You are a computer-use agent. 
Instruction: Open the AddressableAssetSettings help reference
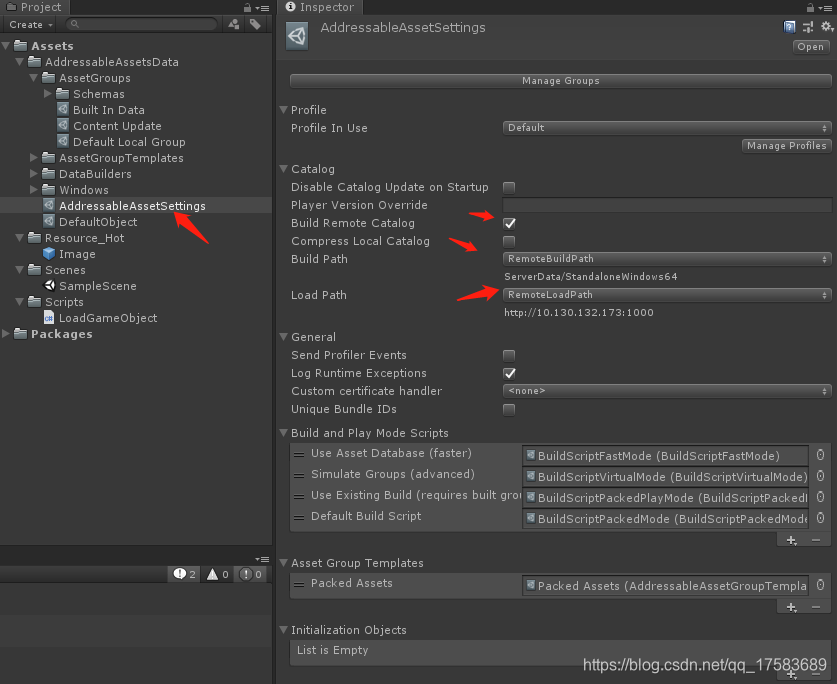(x=789, y=26)
